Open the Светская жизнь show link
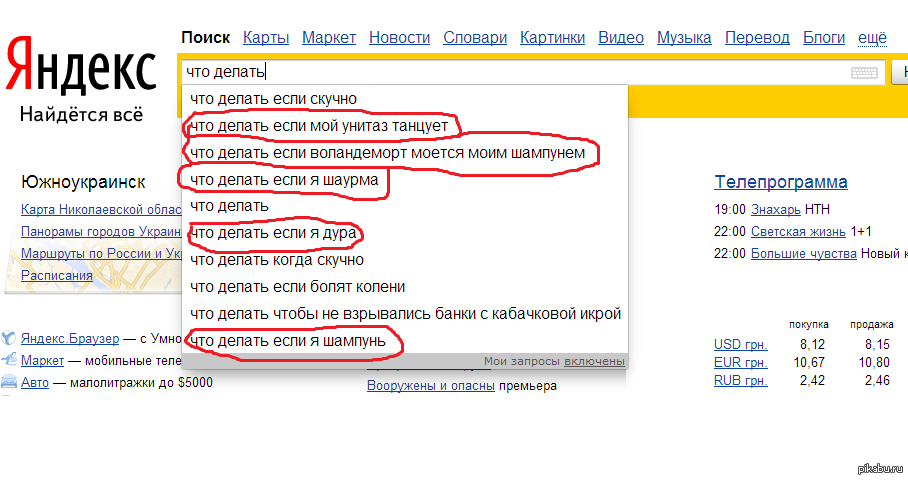This screenshot has height=480, width=908. tap(798, 232)
